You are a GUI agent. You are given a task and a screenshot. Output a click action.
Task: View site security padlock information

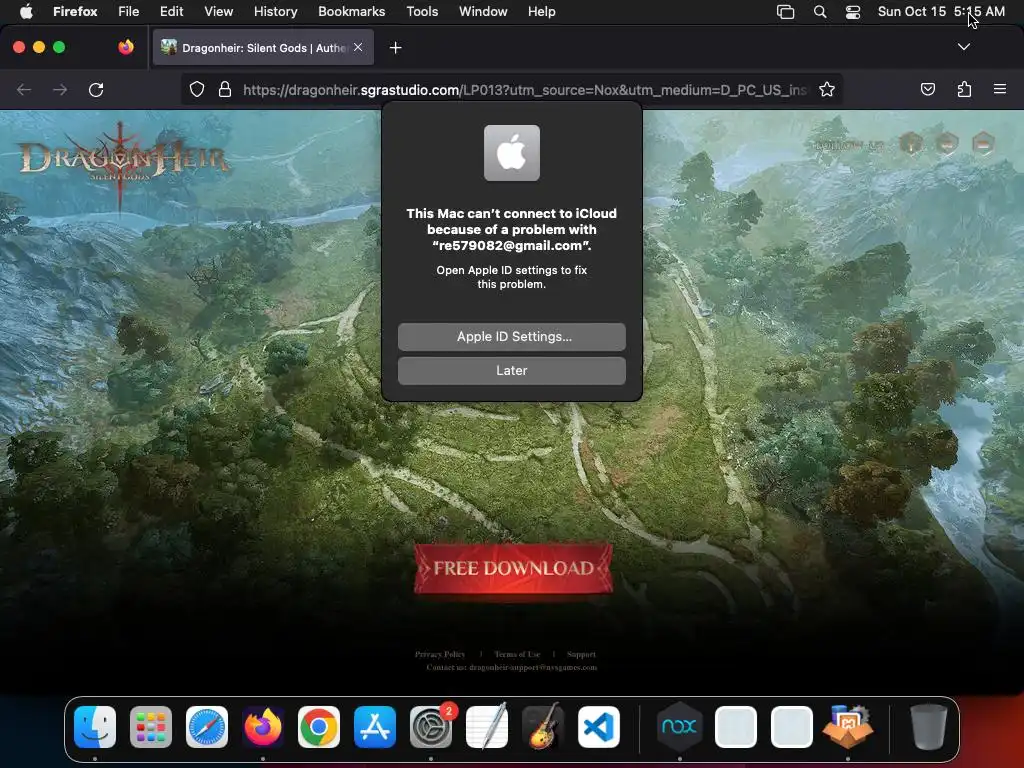click(x=225, y=89)
